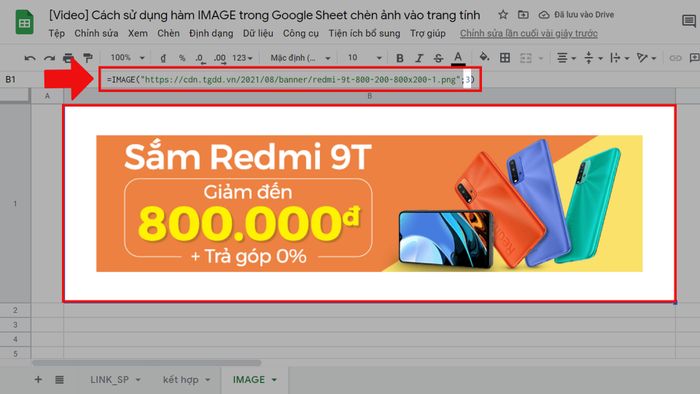Click the insert link icon

tap(675, 58)
